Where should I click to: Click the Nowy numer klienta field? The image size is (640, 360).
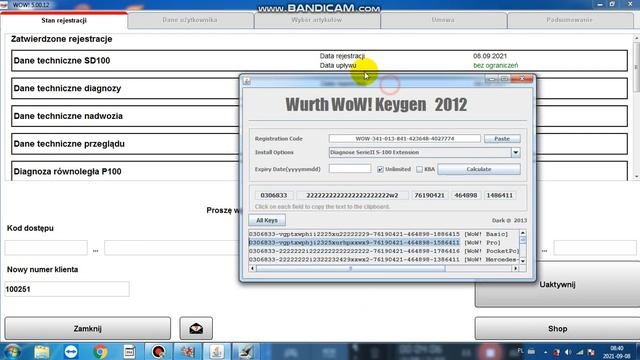[x=67, y=289]
